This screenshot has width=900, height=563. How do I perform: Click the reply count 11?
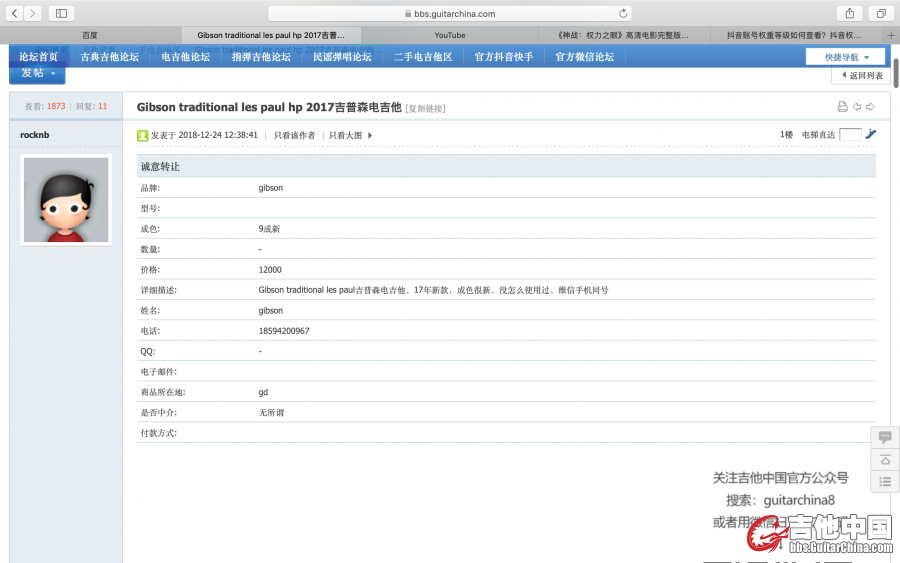102,106
